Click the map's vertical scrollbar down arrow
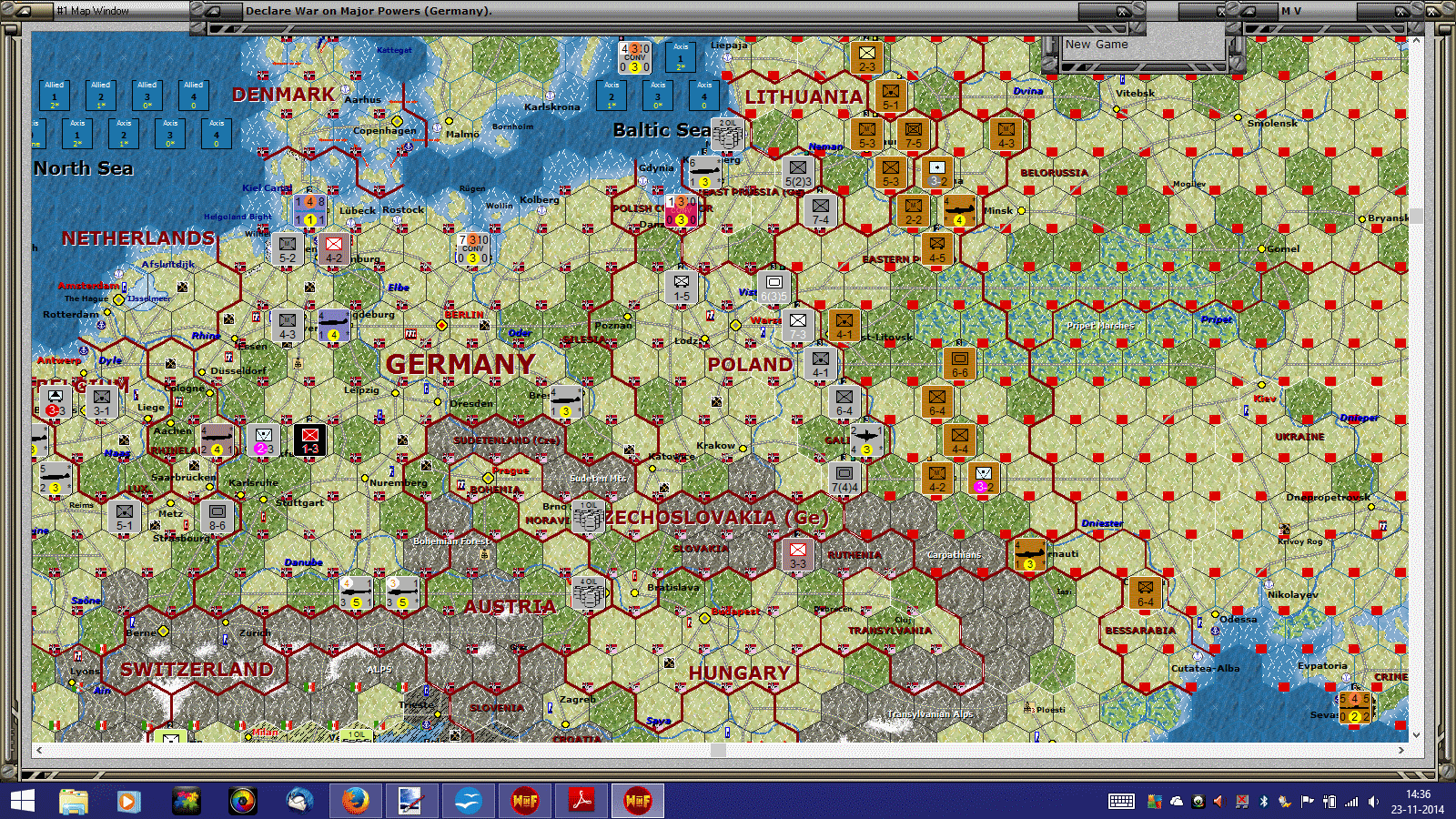The height and width of the screenshot is (819, 1456). pos(1416,735)
